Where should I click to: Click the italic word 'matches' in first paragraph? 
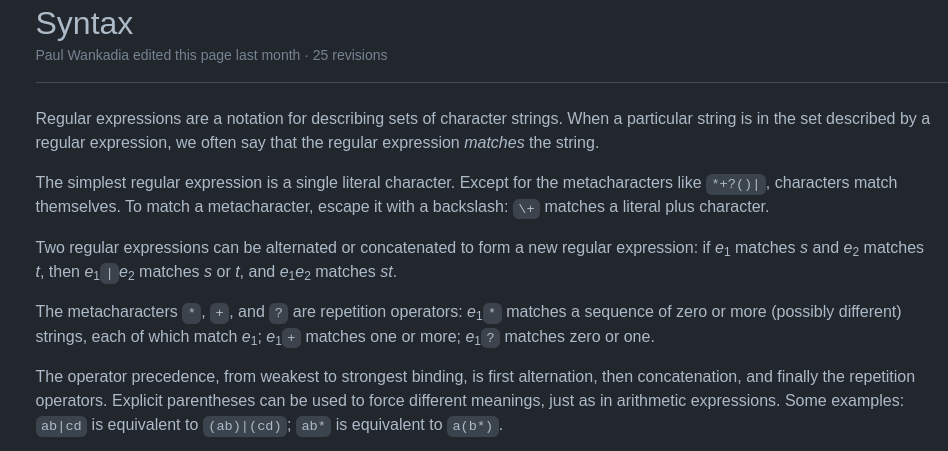(494, 143)
